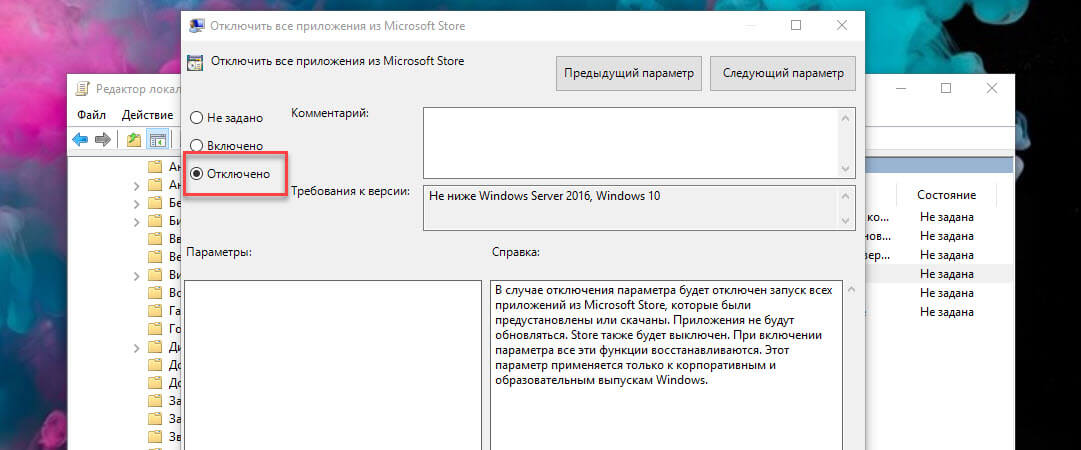Viewport: 1081px width, 450px height.
Task: Close the Group Policy Editor background window
Action: pyautogui.click(x=991, y=88)
